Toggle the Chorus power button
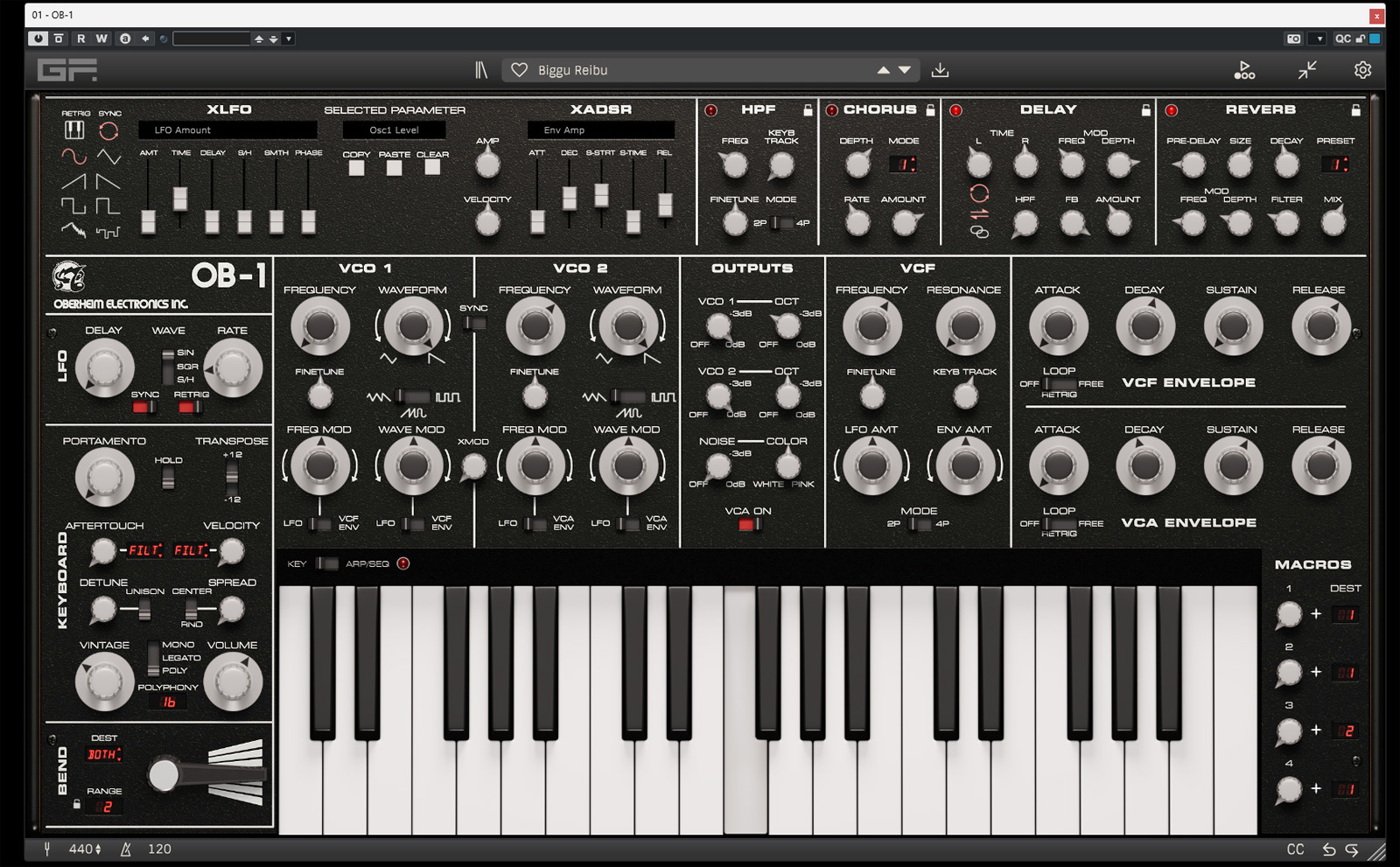 [831, 110]
